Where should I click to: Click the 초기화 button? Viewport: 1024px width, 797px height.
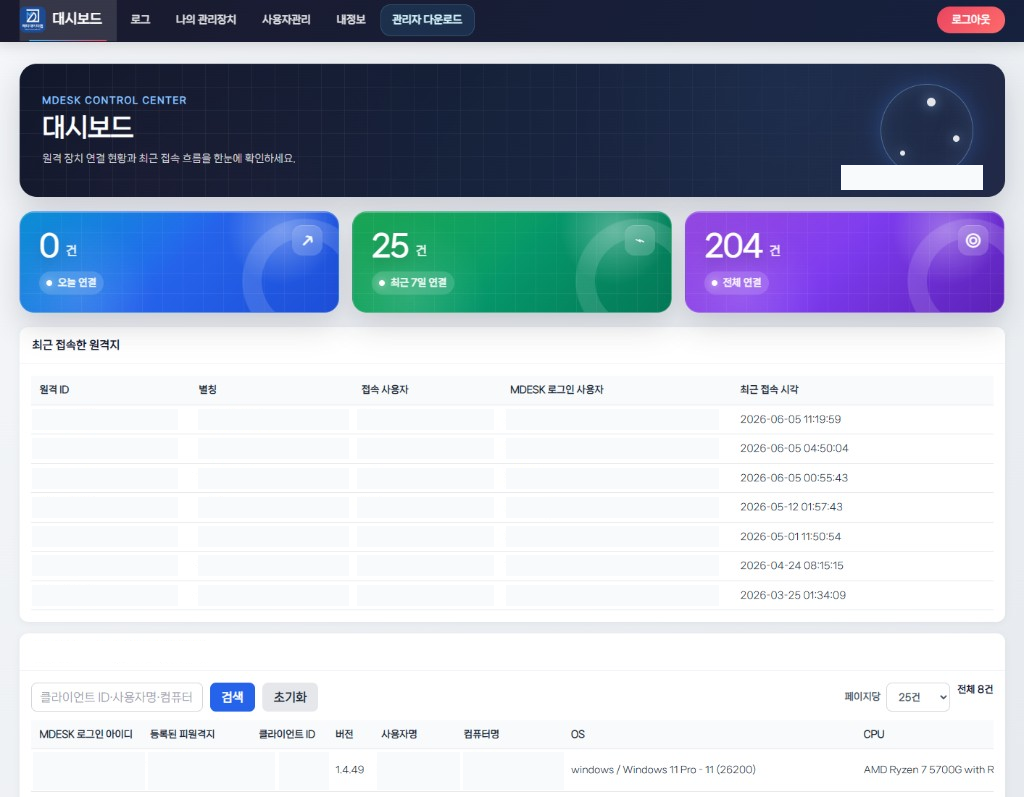(x=290, y=697)
